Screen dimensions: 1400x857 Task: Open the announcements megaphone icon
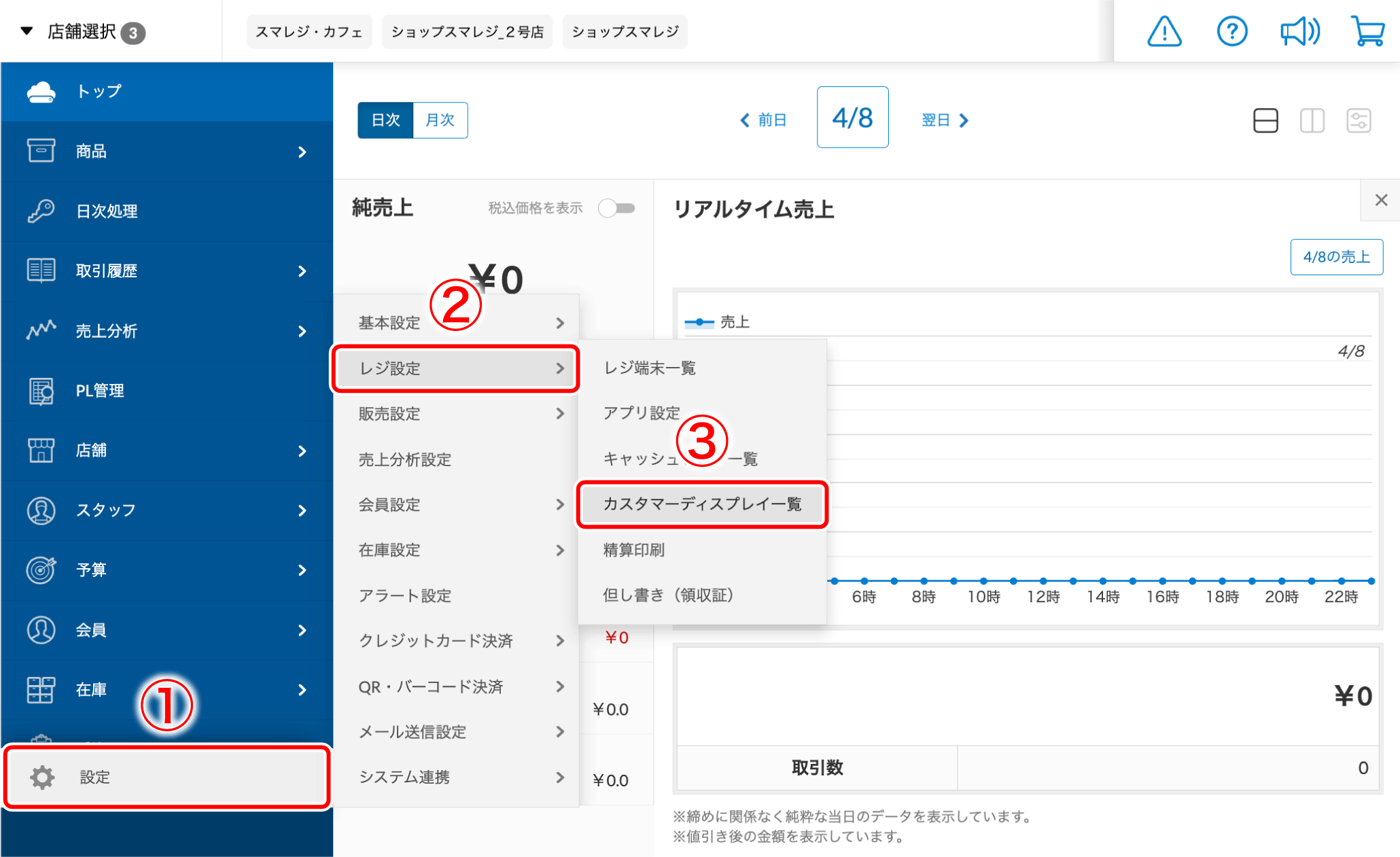1299,31
